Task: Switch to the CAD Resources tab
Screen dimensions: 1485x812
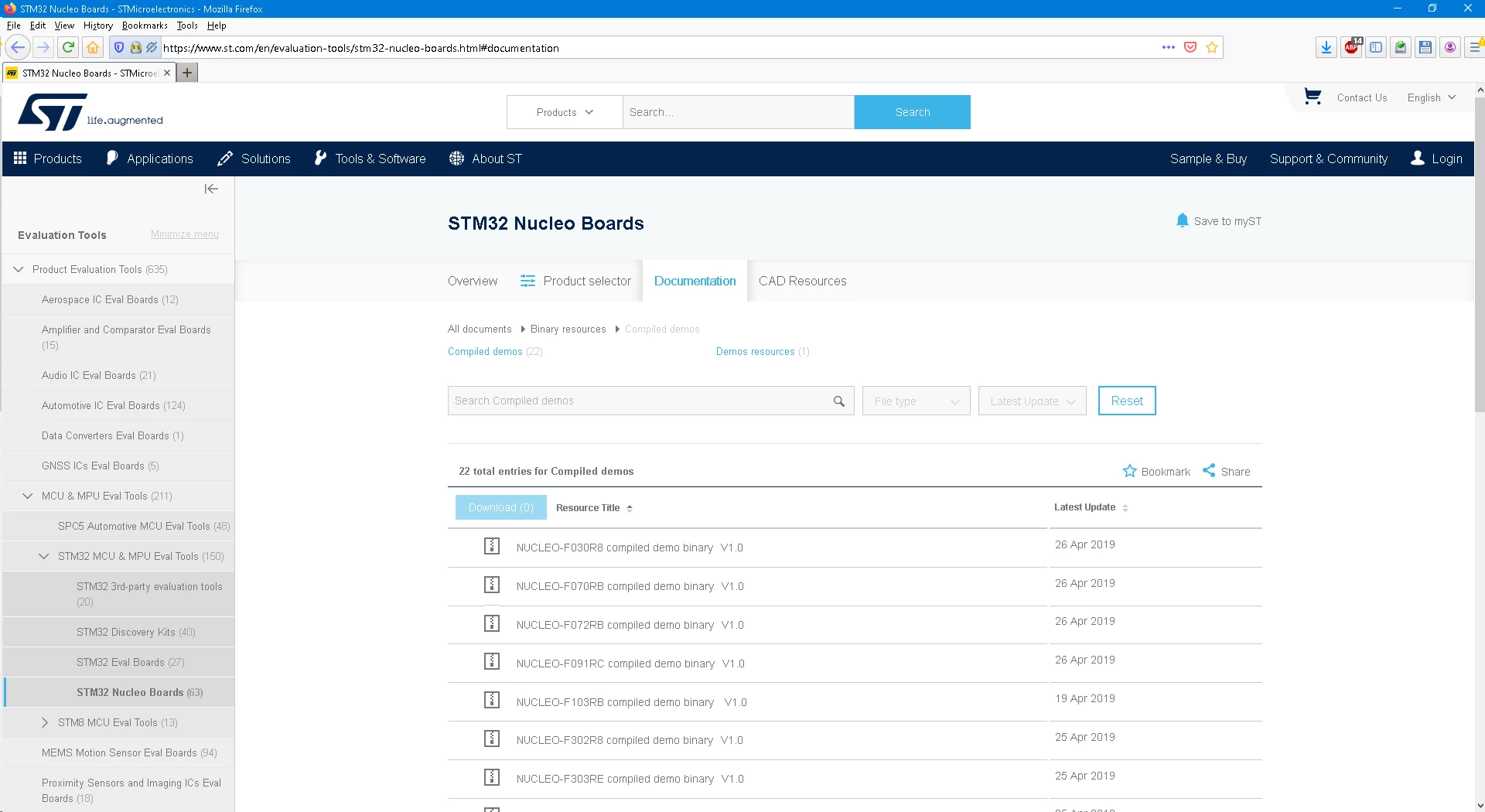Action: tap(802, 281)
